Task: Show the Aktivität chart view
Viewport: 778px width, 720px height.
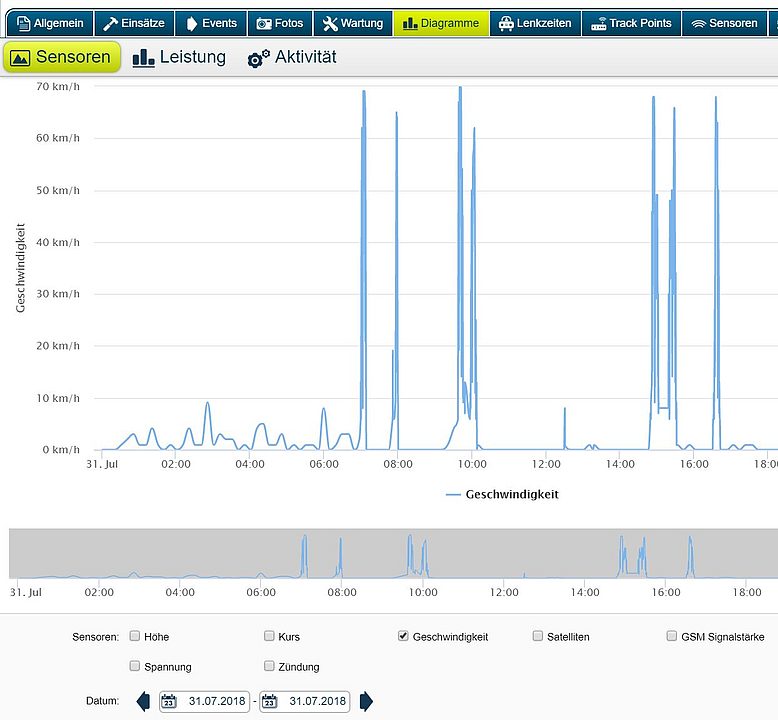Action: point(292,58)
